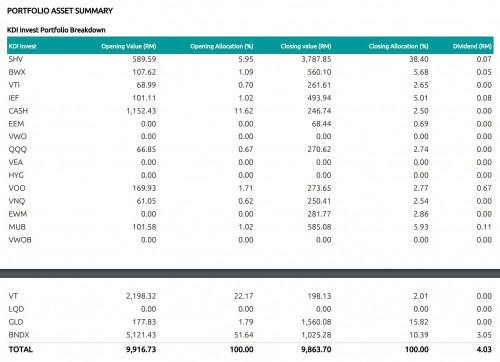Click the VWO row label

(18, 136)
